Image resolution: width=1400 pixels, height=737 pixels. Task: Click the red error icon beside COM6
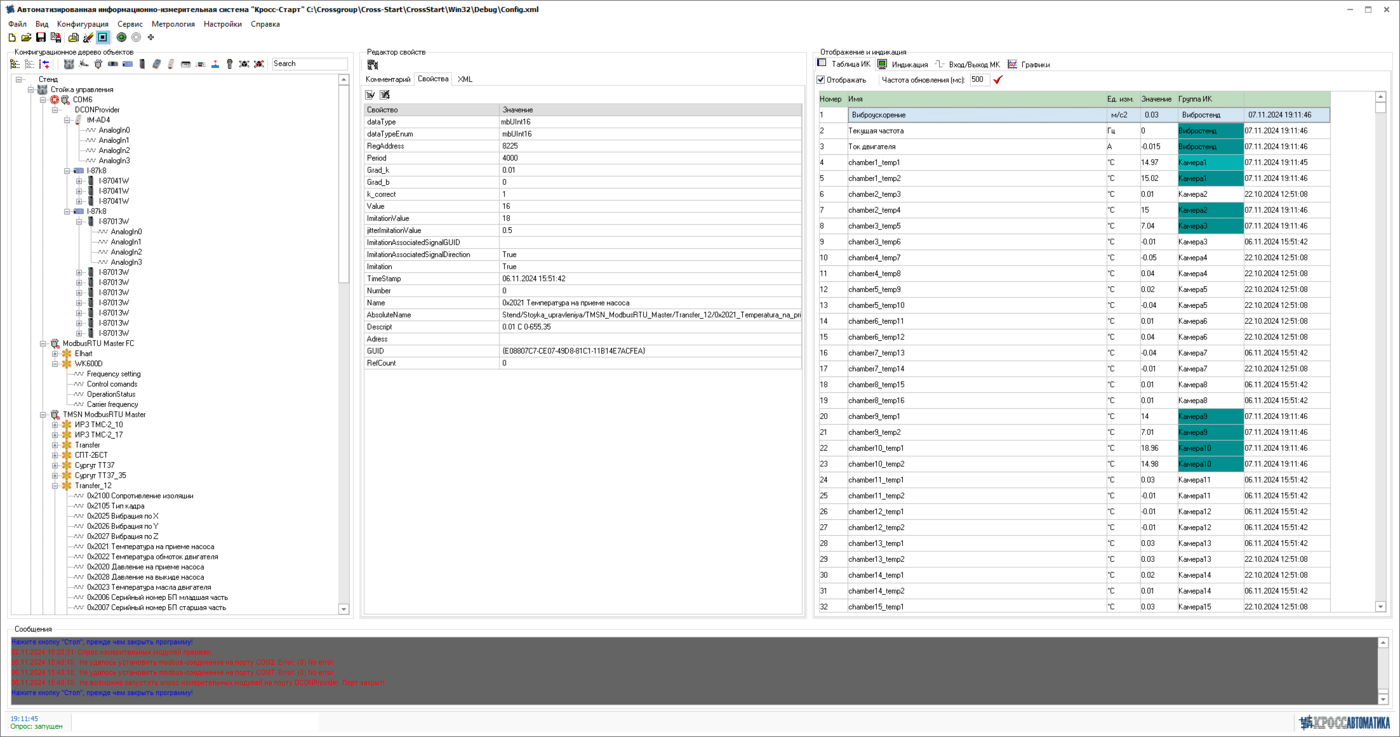coord(55,100)
